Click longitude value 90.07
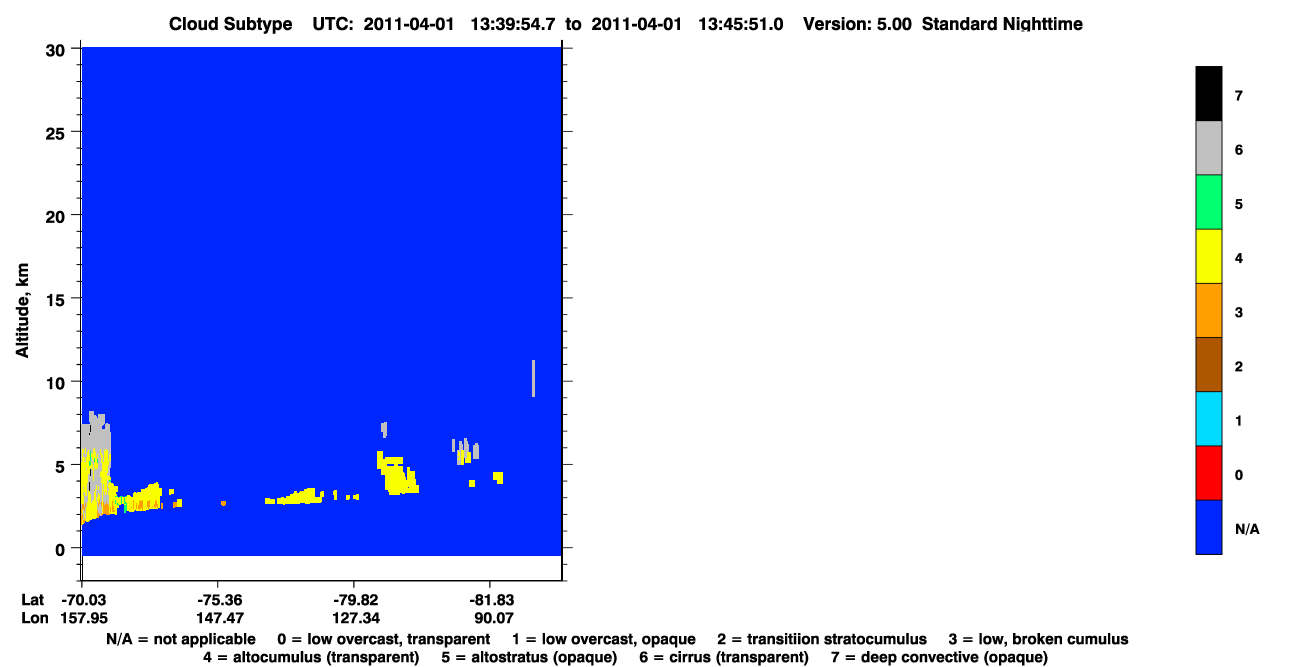This screenshot has height=667, width=1300. [x=490, y=618]
